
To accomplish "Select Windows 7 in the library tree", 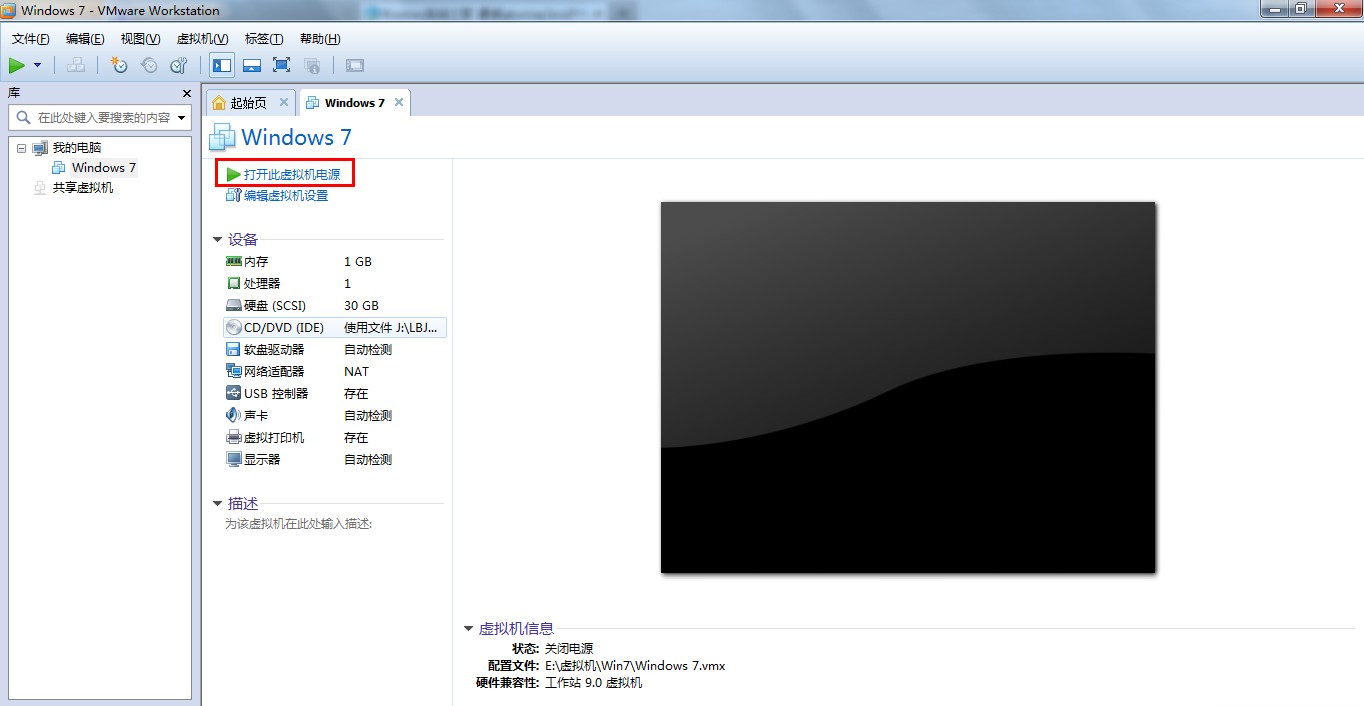I will 103,168.
